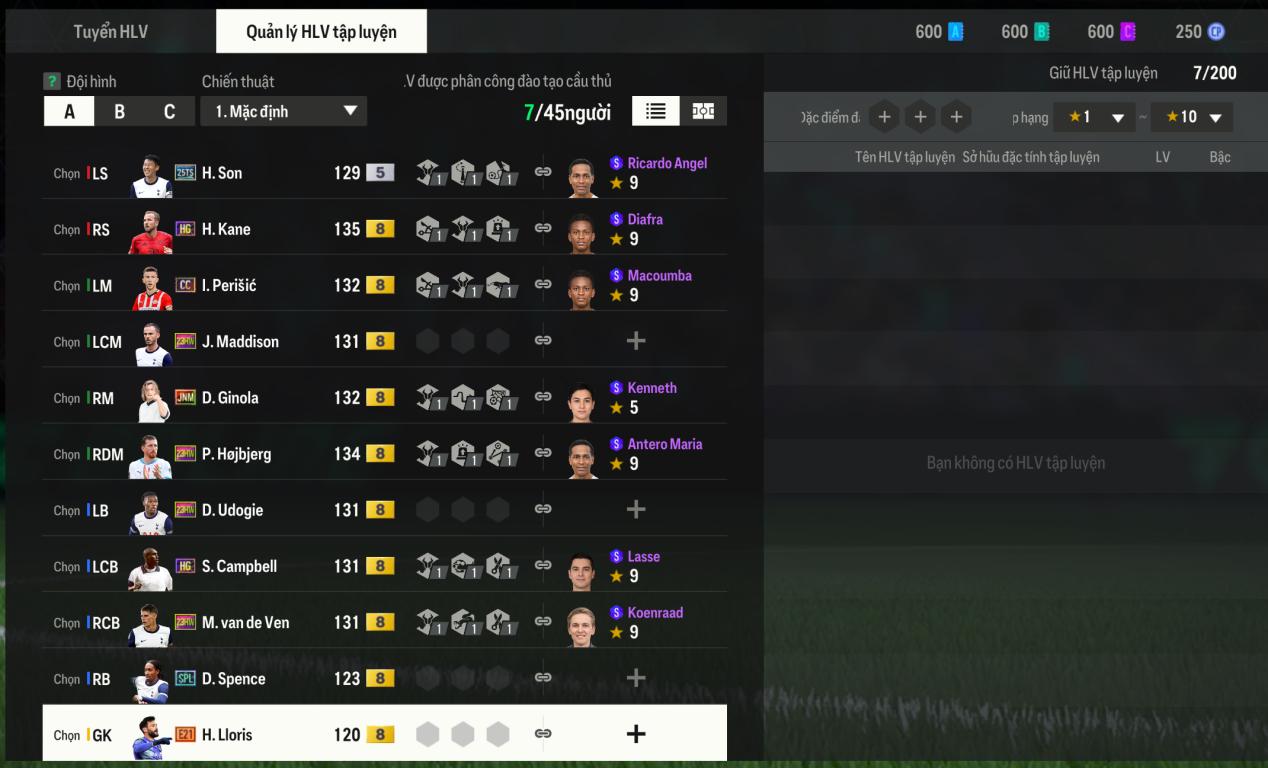Switch to list view icon

click(x=655, y=111)
